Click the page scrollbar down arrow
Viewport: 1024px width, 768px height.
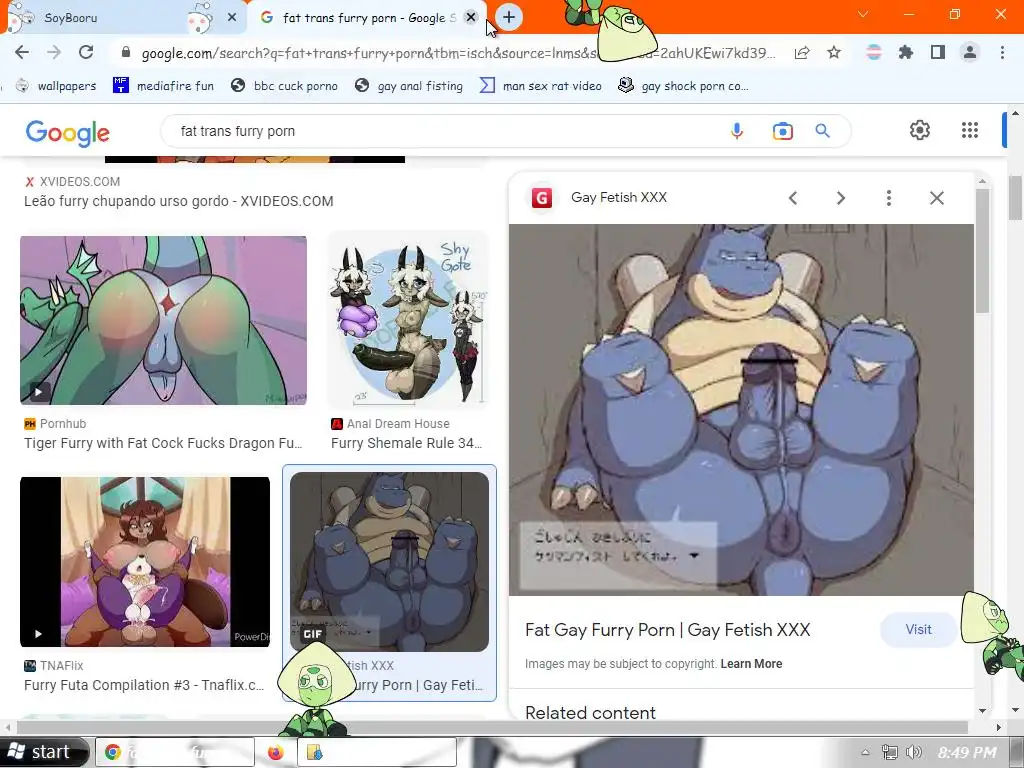pos(1016,710)
